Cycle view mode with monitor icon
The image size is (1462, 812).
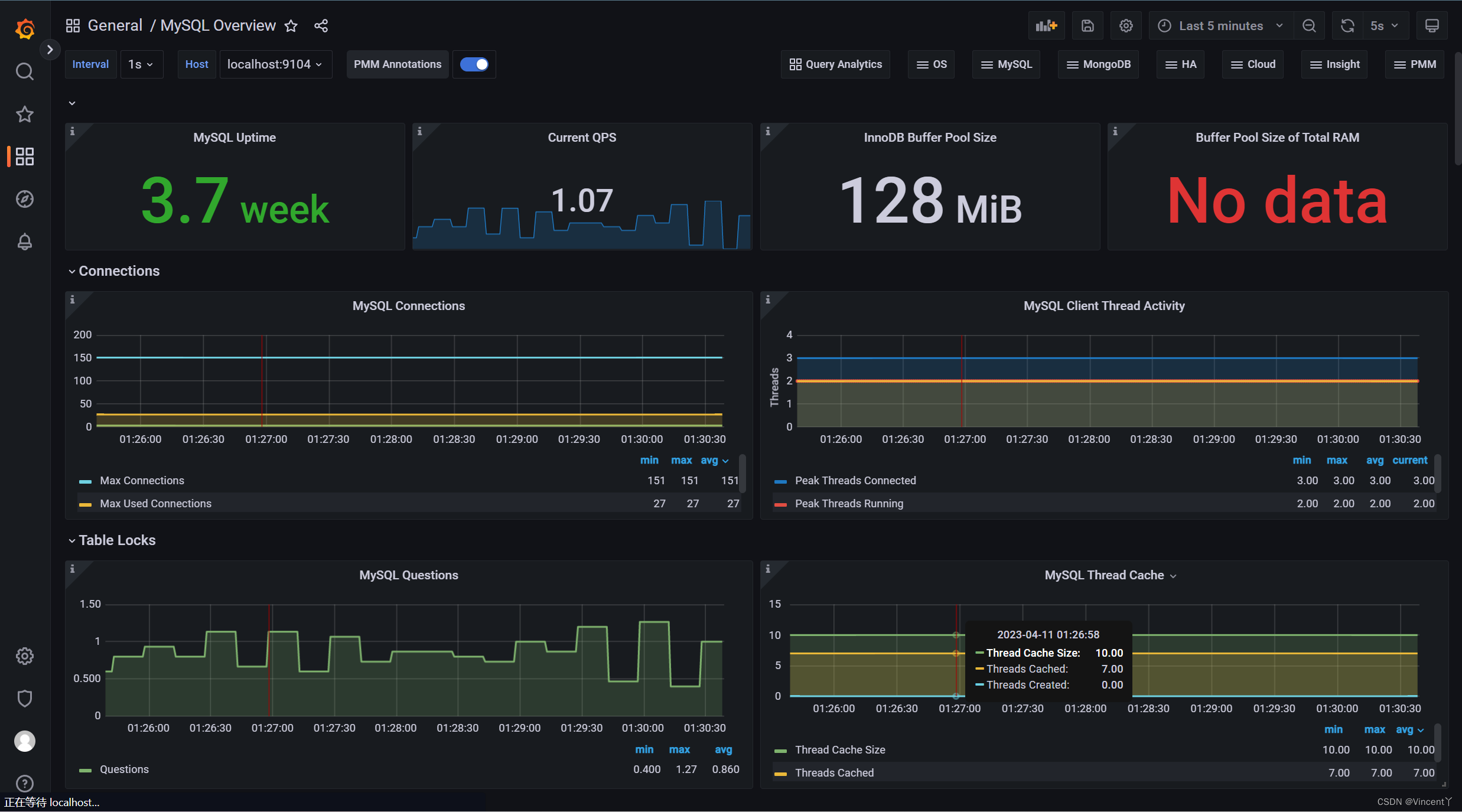pos(1432,26)
